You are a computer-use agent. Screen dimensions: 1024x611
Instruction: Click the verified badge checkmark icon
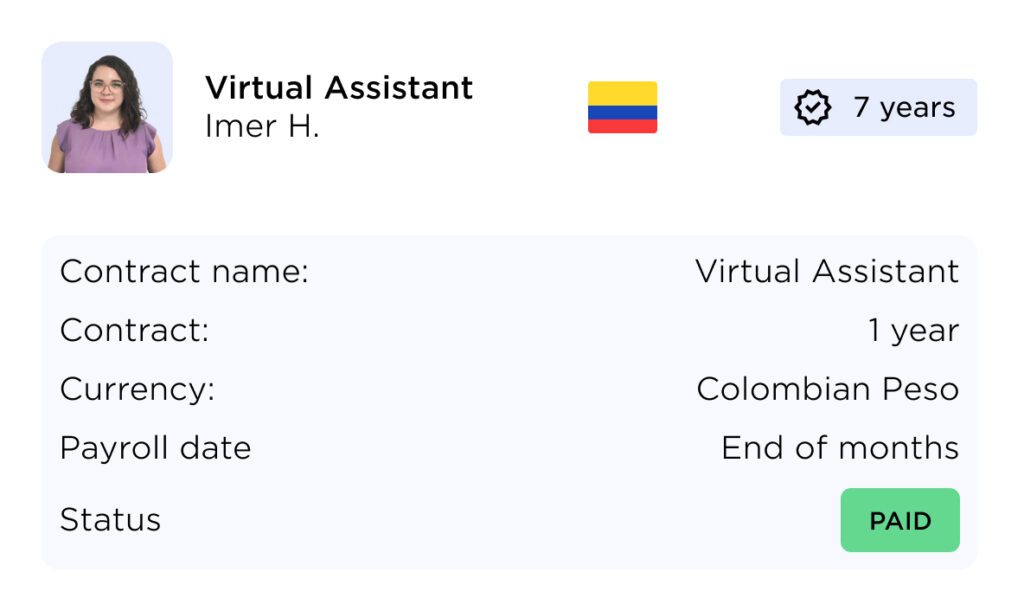812,108
